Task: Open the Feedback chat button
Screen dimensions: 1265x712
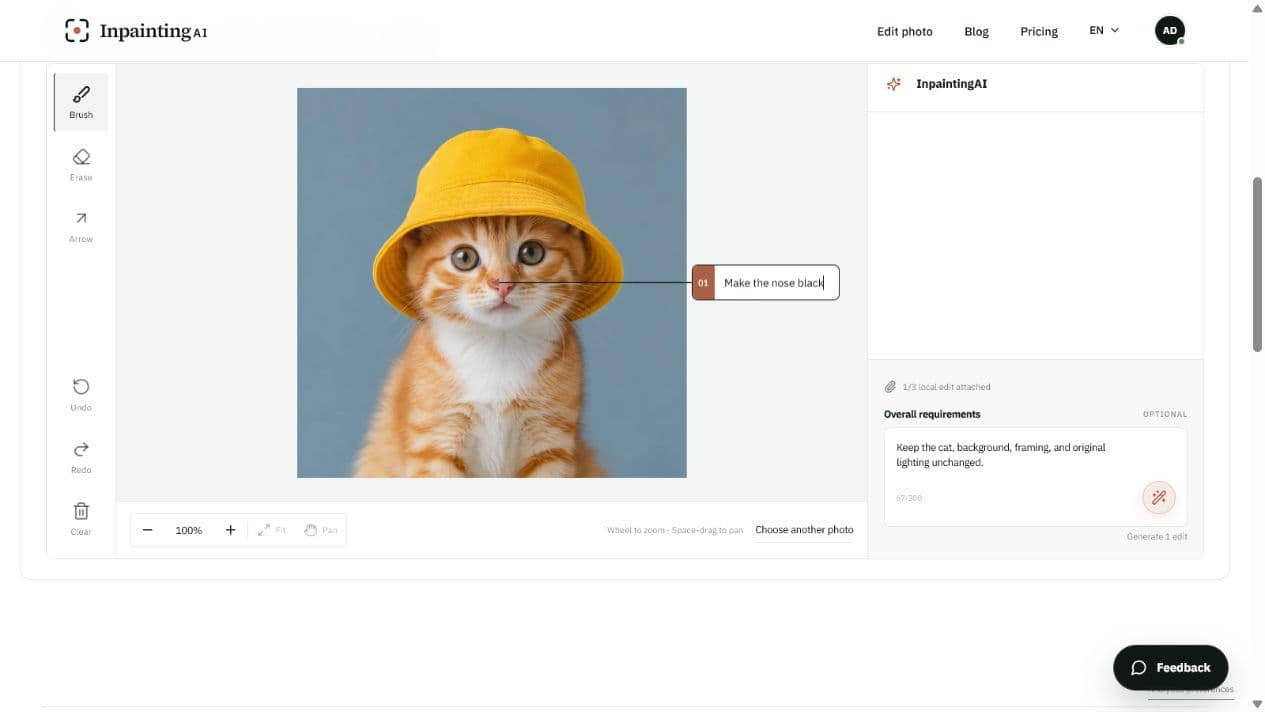Action: point(1170,668)
